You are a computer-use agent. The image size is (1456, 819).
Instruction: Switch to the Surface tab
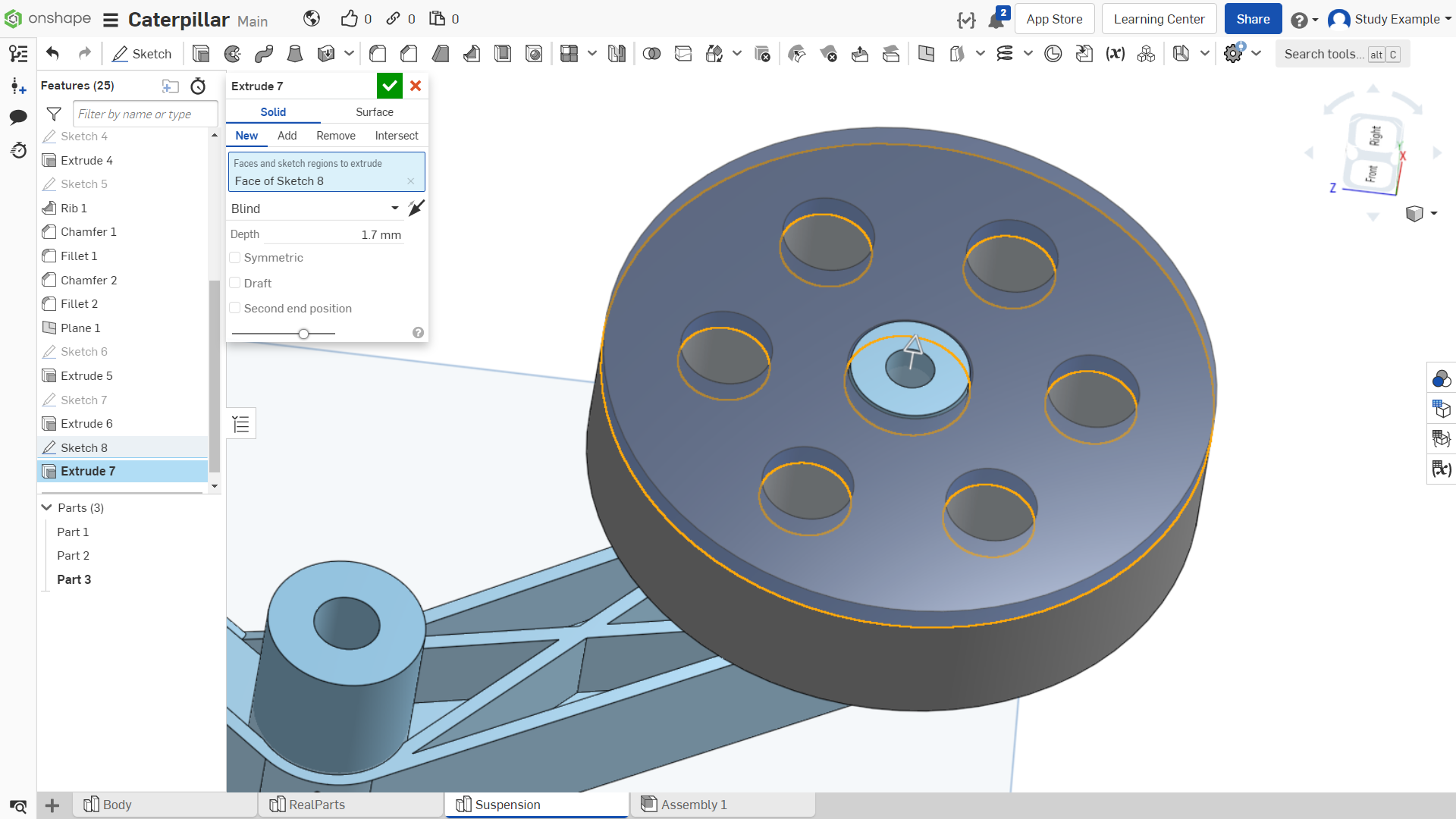click(x=375, y=112)
